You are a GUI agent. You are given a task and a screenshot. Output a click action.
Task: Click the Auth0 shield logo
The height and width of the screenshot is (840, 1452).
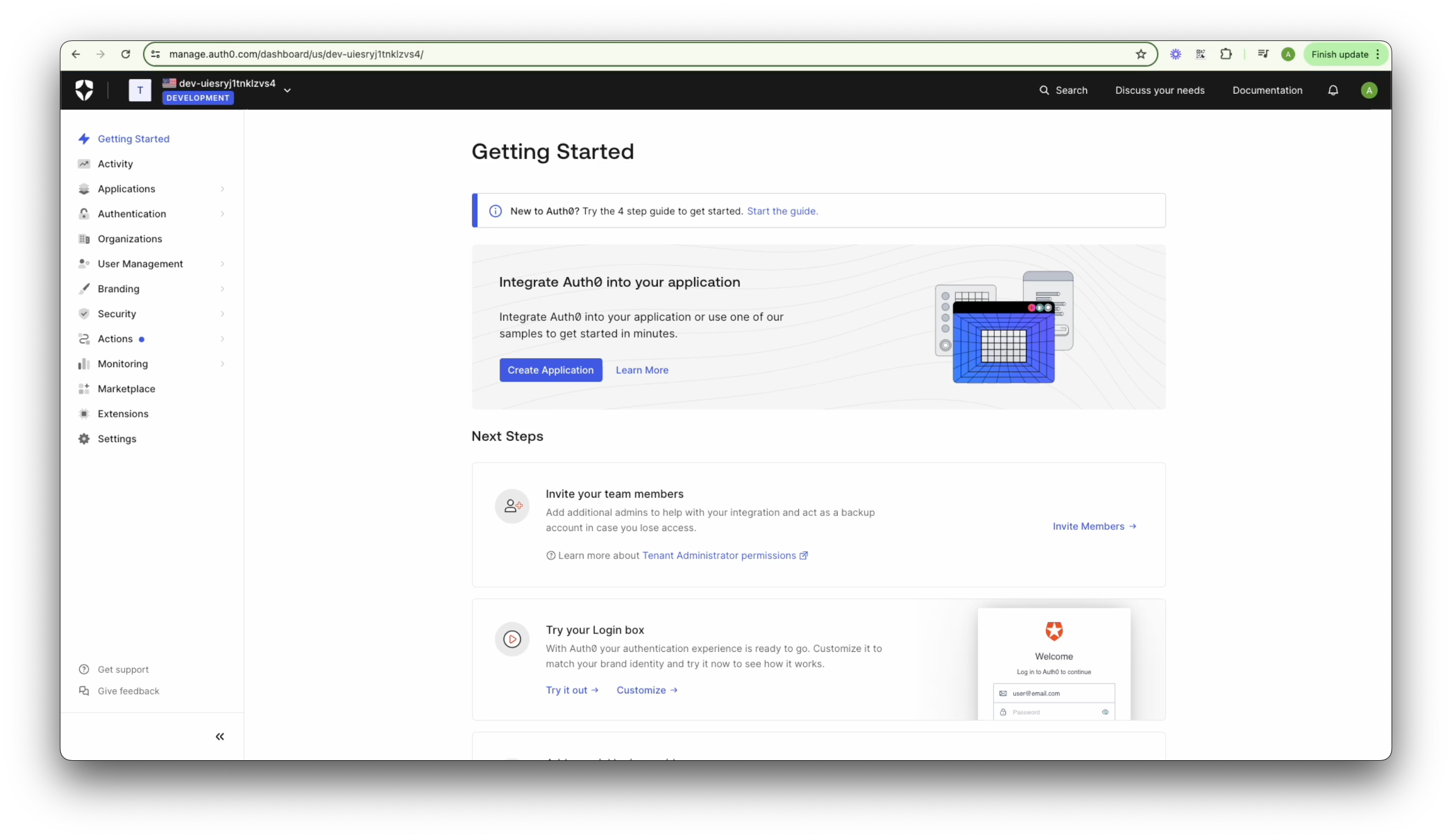click(x=84, y=91)
